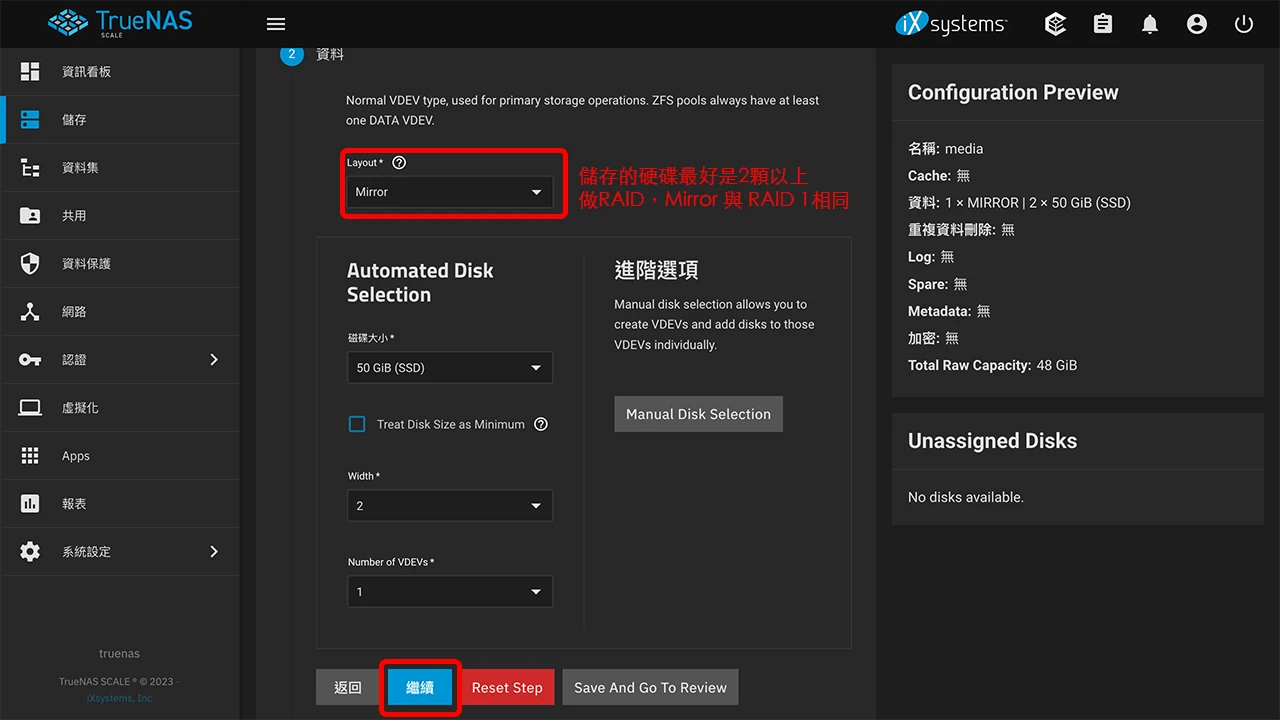The height and width of the screenshot is (720, 1280).
Task: Open the notifications bell
Action: [1149, 23]
